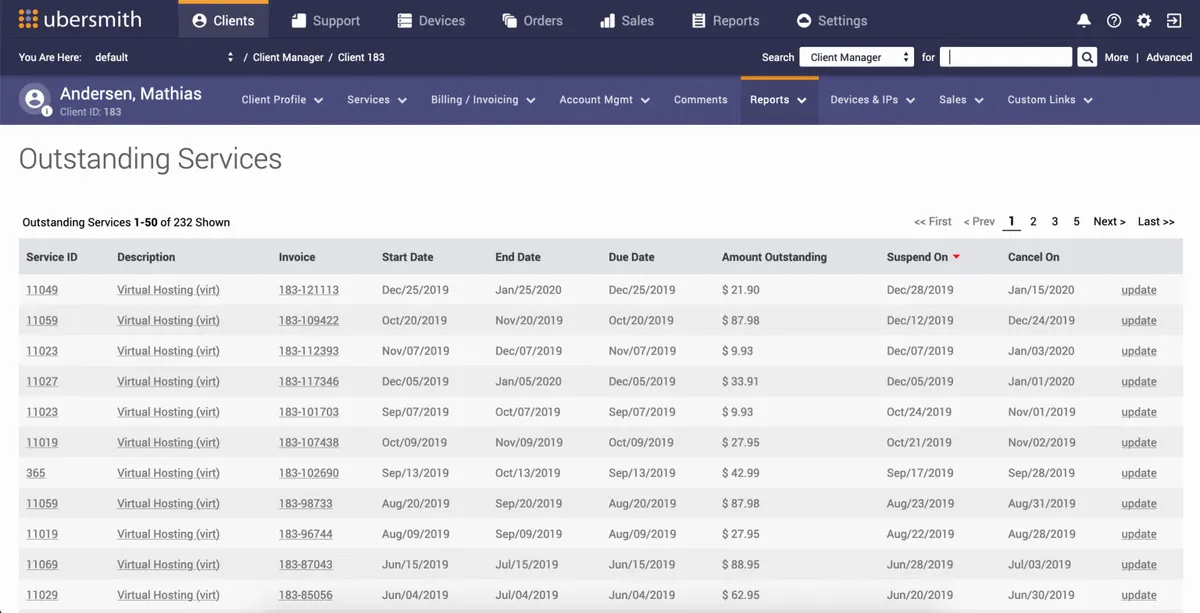1200x613 pixels.
Task: Click the magnifying glass search icon
Action: (x=1087, y=57)
